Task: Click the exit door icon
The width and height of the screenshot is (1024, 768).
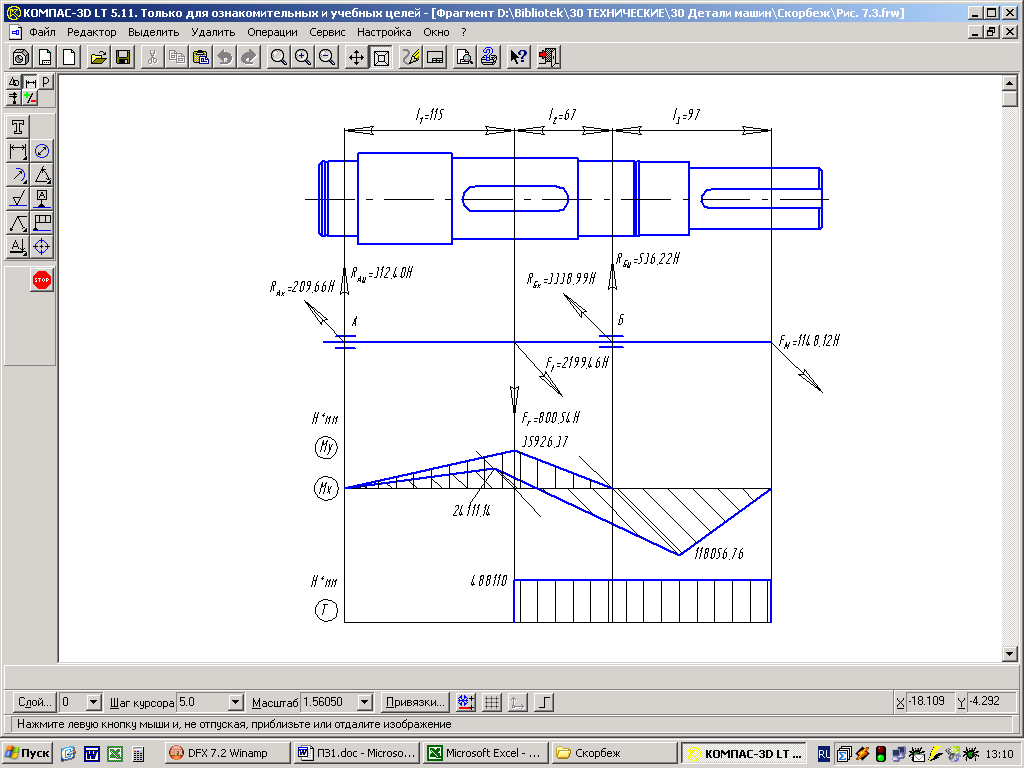Action: pyautogui.click(x=549, y=57)
